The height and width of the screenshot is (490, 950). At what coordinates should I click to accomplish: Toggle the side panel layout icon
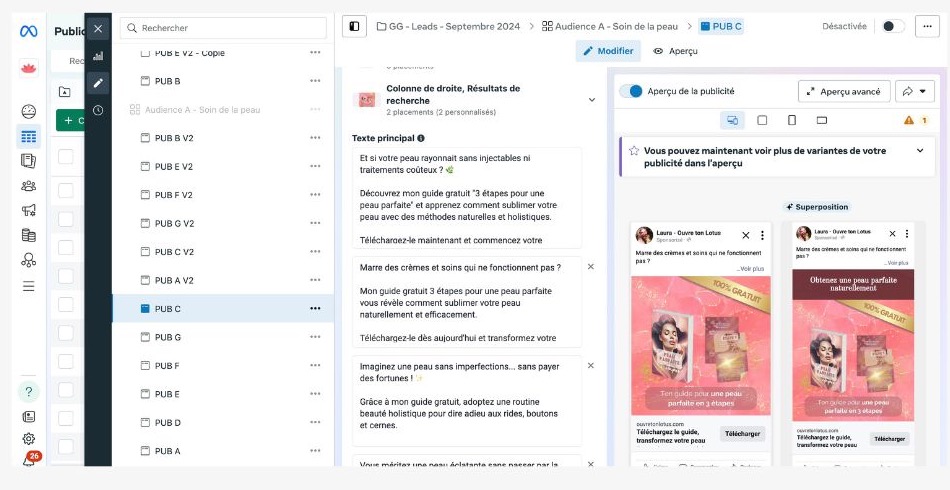click(x=354, y=27)
